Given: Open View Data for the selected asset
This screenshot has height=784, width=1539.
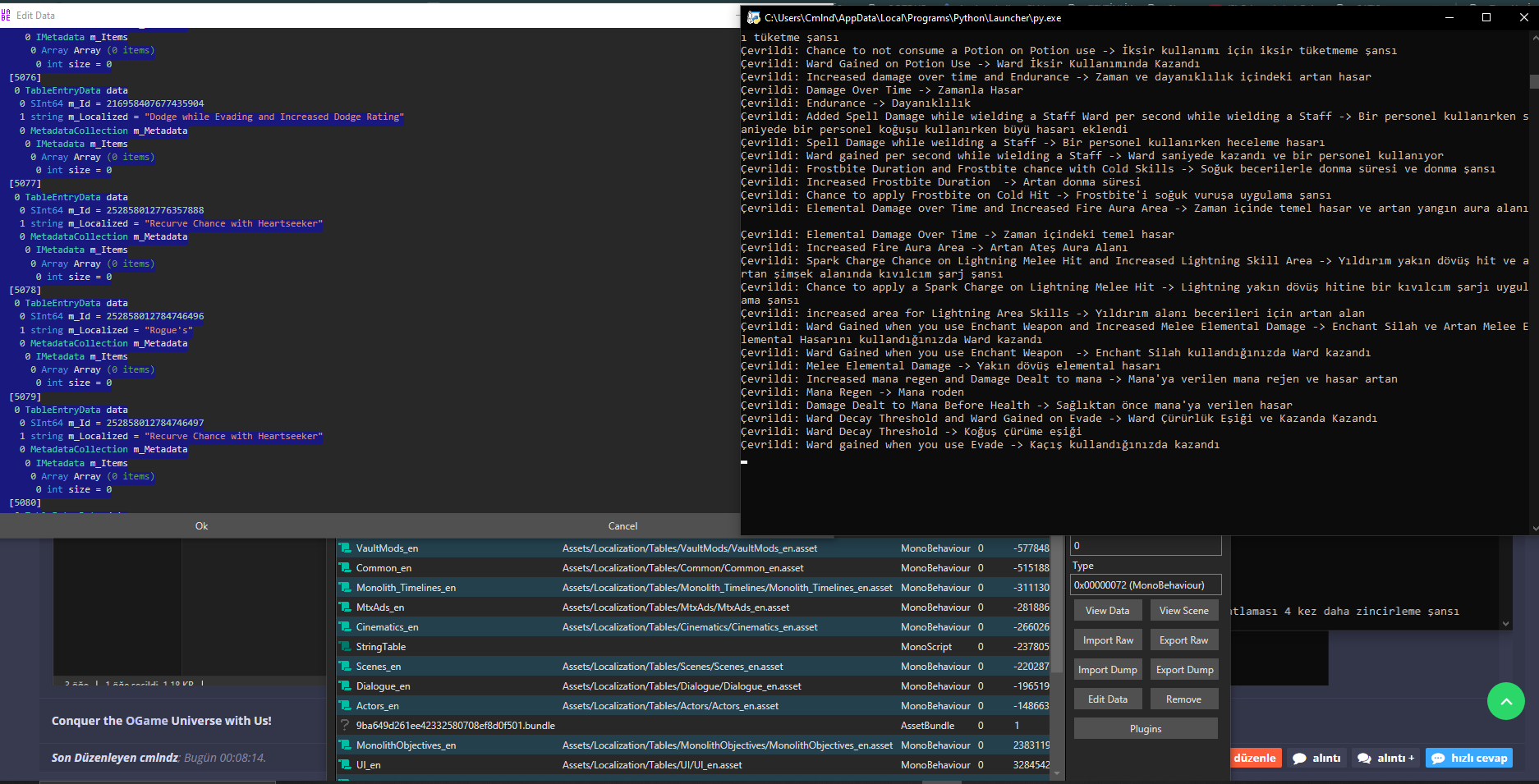Looking at the screenshot, I should [1107, 611].
